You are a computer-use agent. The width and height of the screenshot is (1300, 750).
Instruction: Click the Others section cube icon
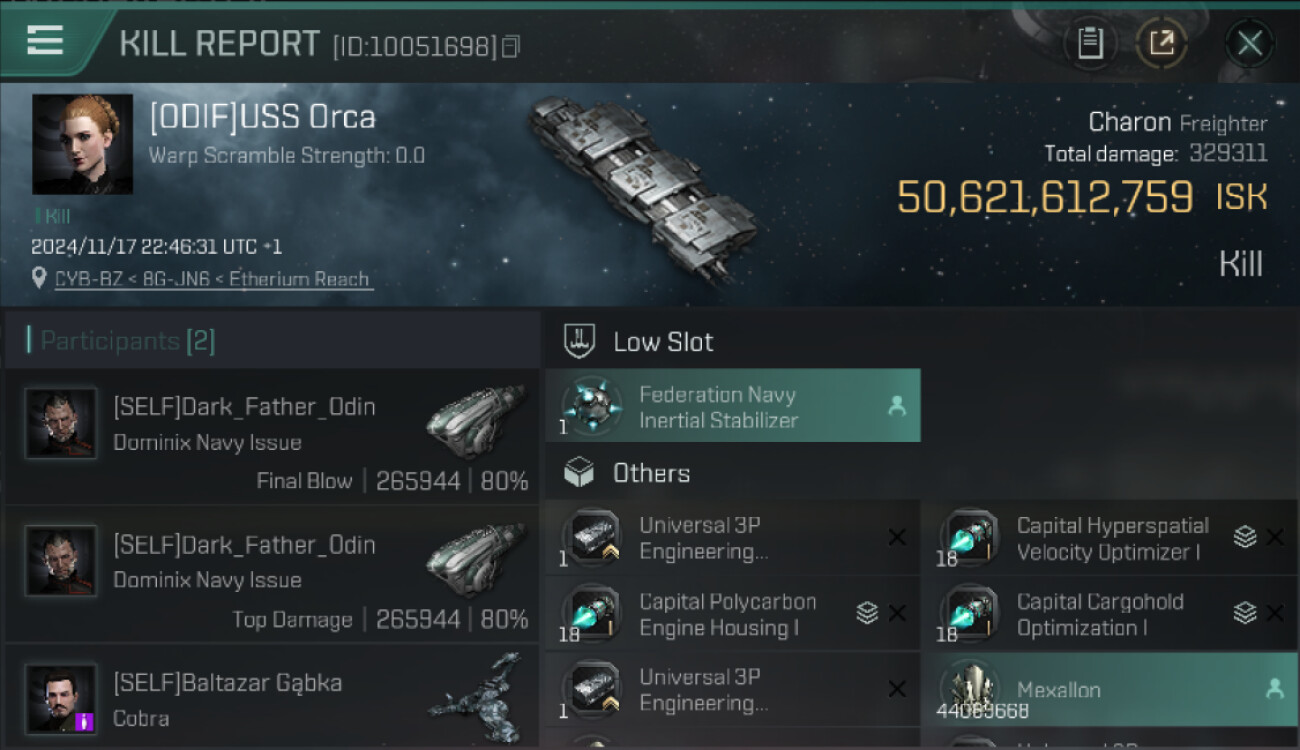point(580,473)
